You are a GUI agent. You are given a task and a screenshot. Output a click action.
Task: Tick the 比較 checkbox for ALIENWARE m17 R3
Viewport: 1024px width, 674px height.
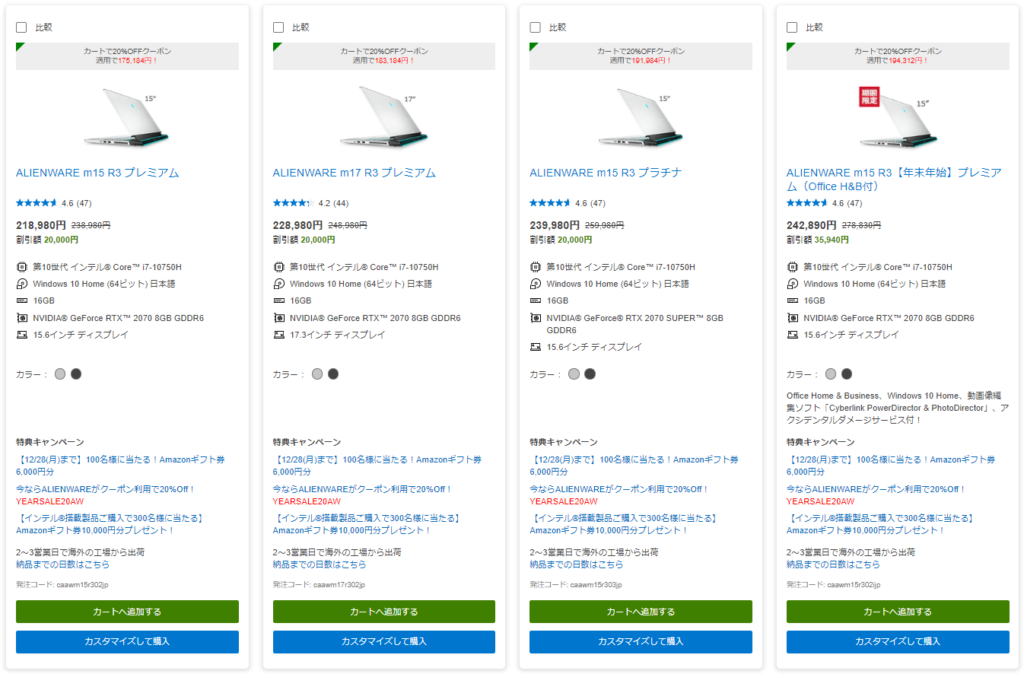click(x=279, y=27)
